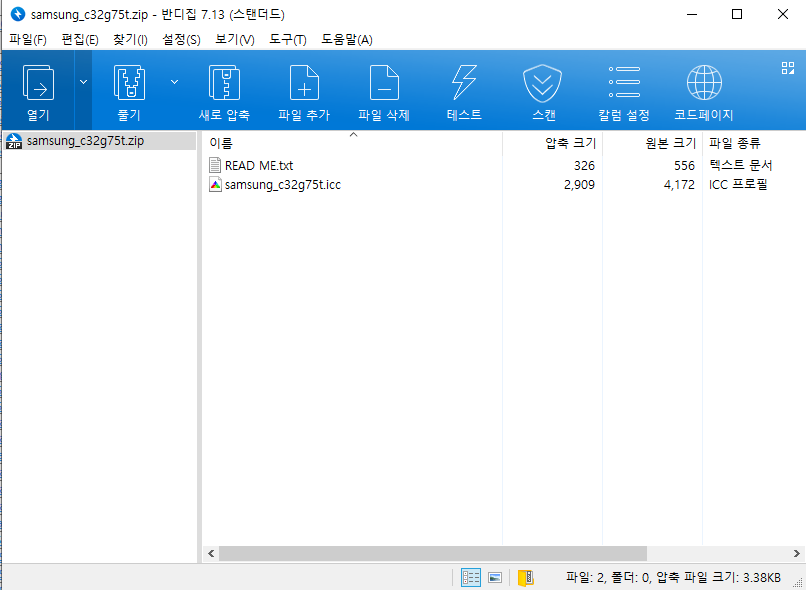This screenshot has width=806, height=590.
Task: Click the READ ME.txt document icon
Action: [x=215, y=165]
